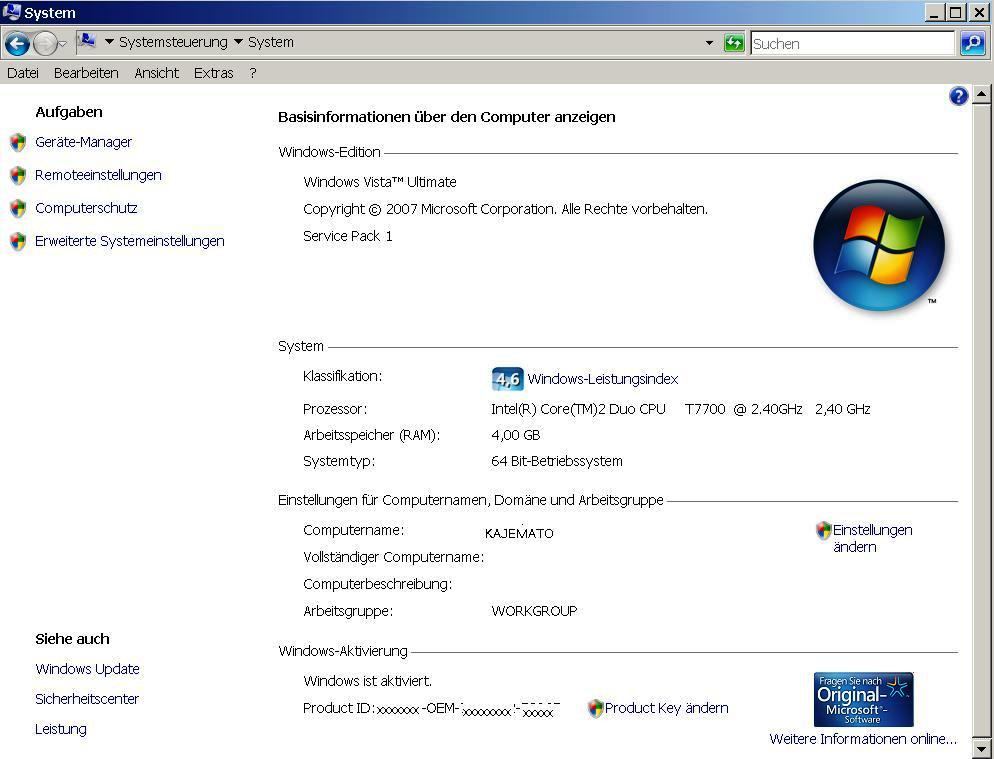Expand the dropdown arrow before Systemsteuerung
This screenshot has height=759, width=994.
point(109,42)
